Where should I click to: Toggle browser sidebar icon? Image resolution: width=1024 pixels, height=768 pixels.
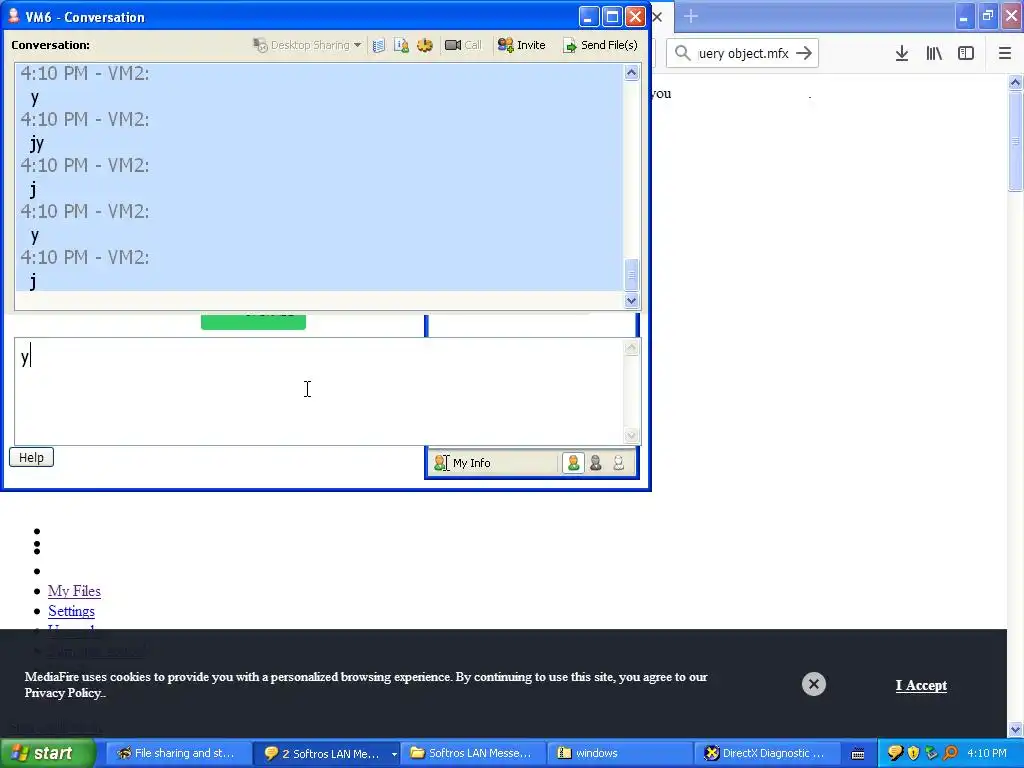pyautogui.click(x=966, y=54)
